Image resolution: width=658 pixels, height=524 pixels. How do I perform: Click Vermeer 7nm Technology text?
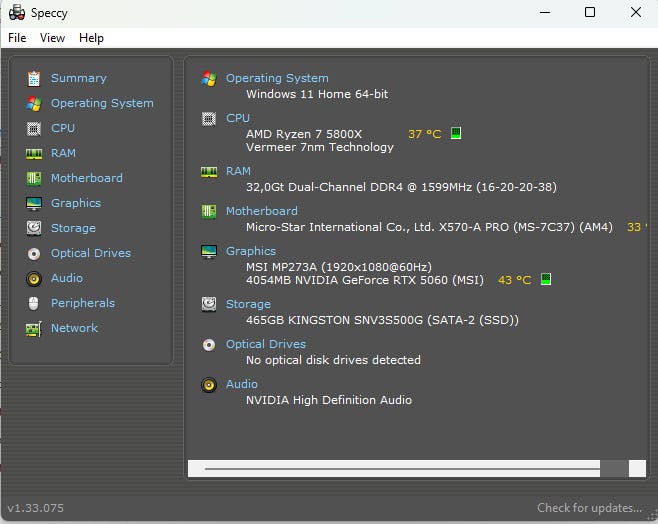(x=320, y=147)
